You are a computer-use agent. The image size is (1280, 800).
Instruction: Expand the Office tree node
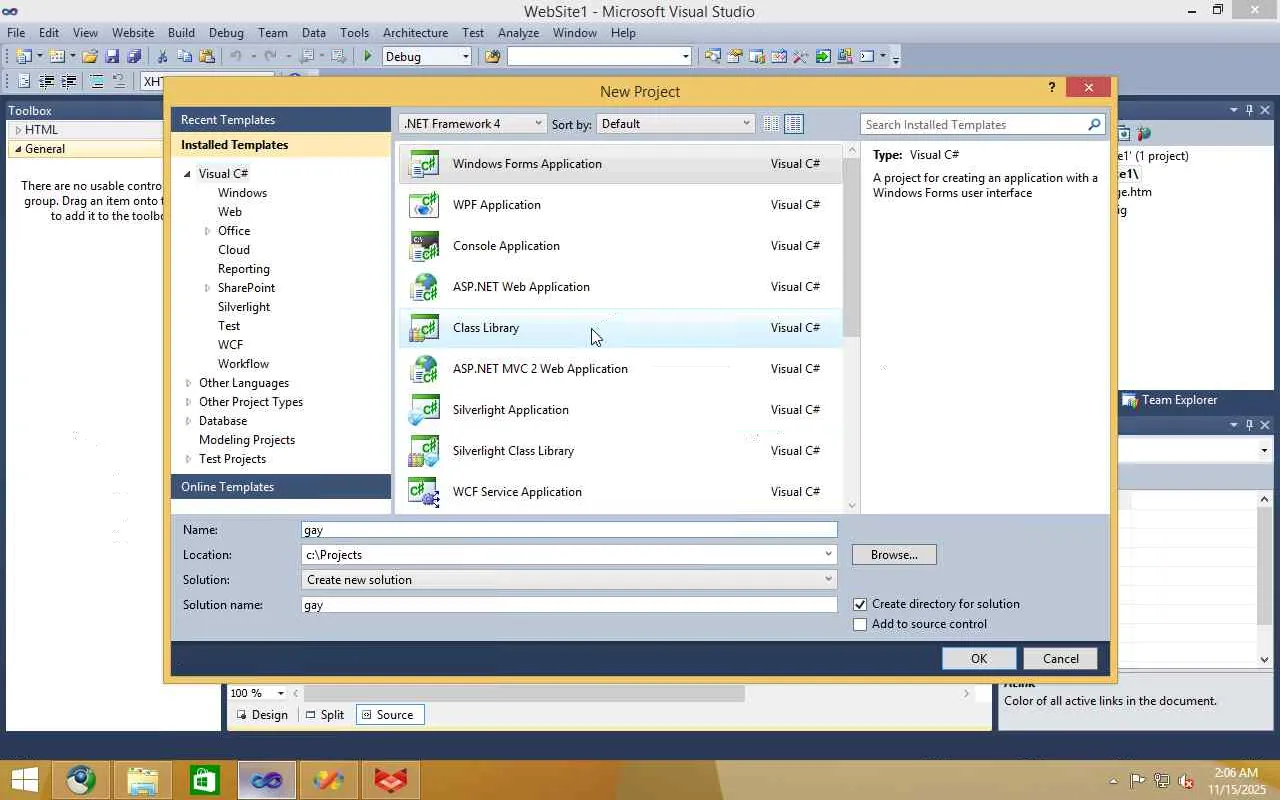coord(208,231)
